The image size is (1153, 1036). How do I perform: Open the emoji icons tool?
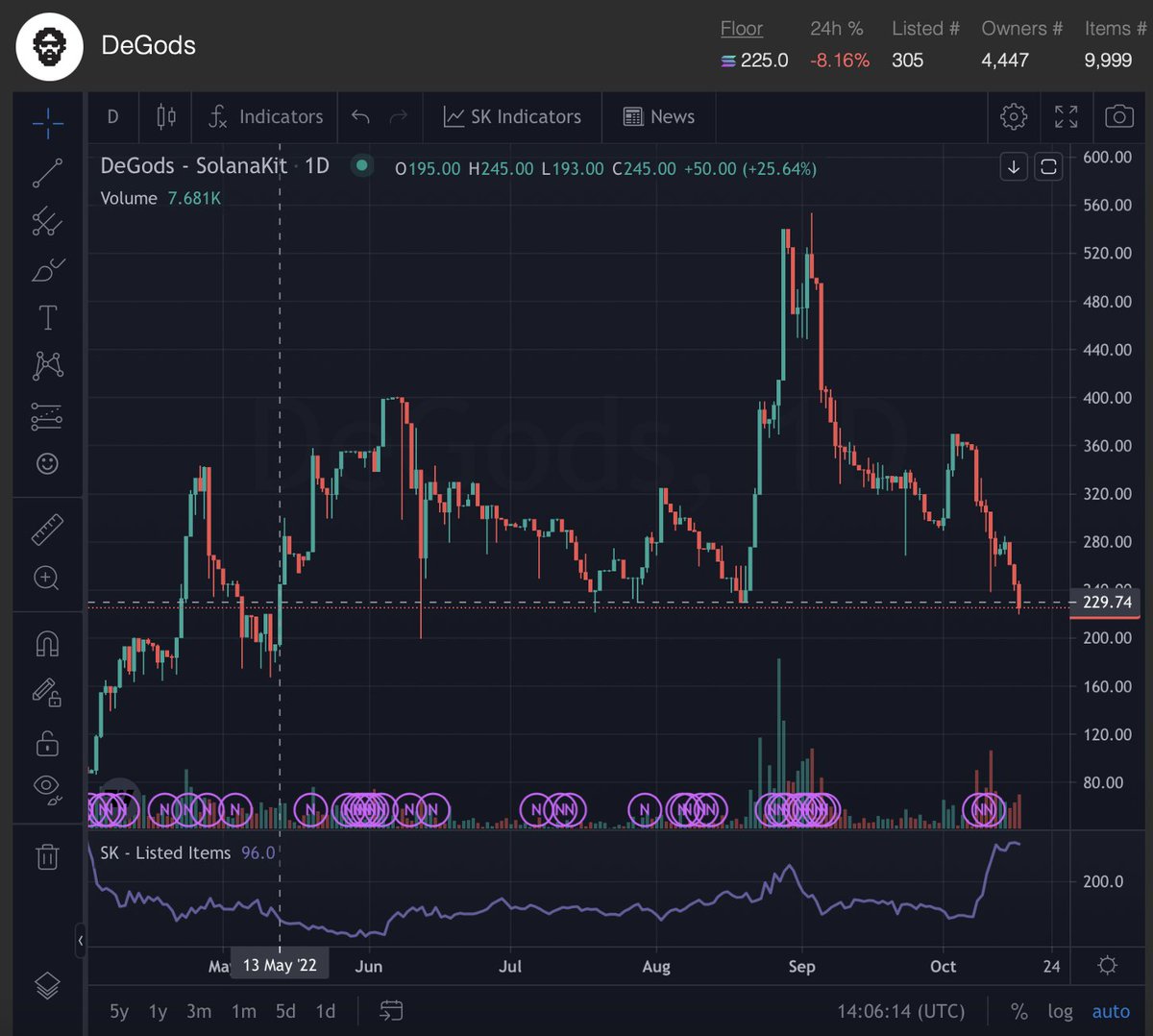(47, 463)
